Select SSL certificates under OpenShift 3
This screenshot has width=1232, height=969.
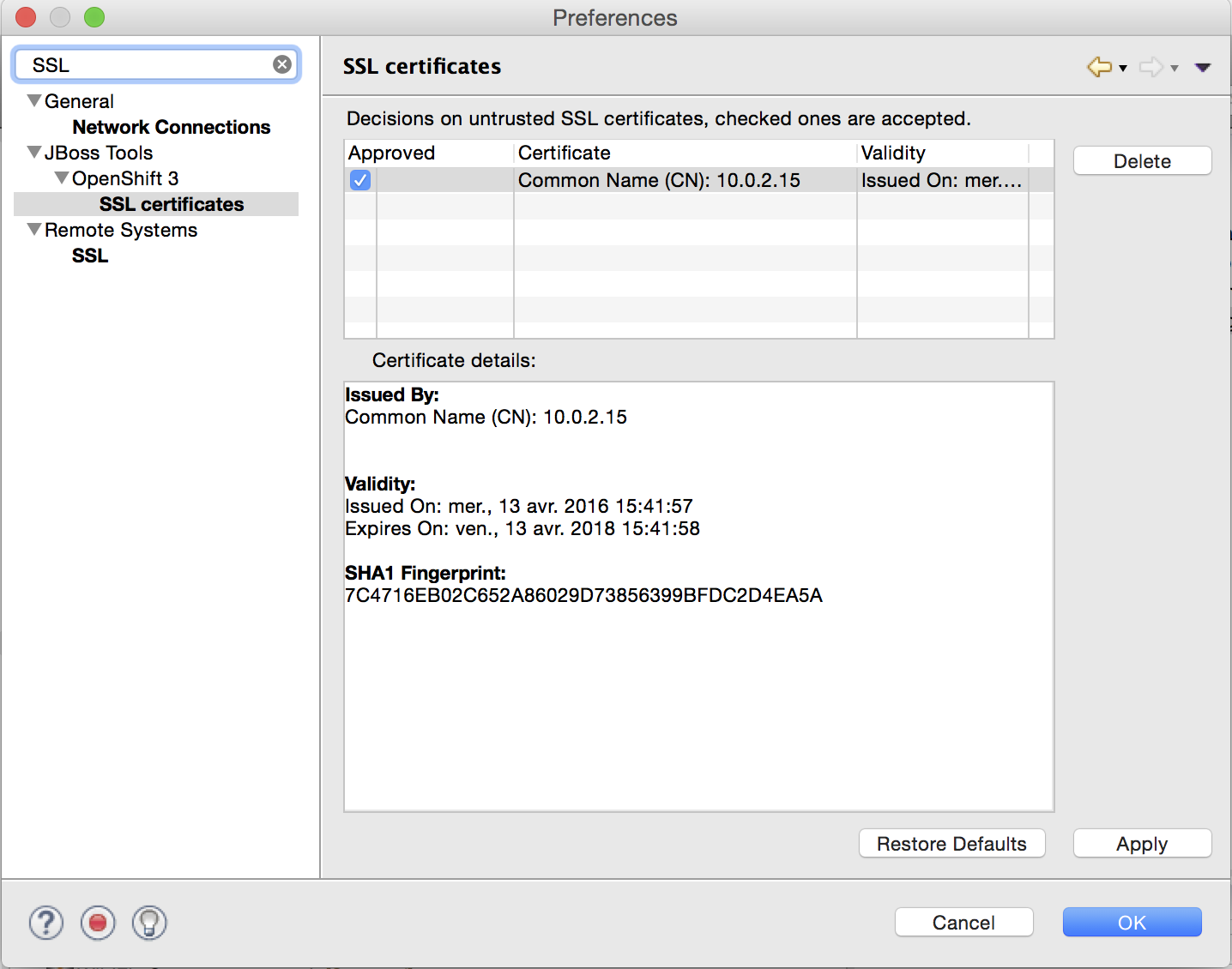(x=172, y=204)
